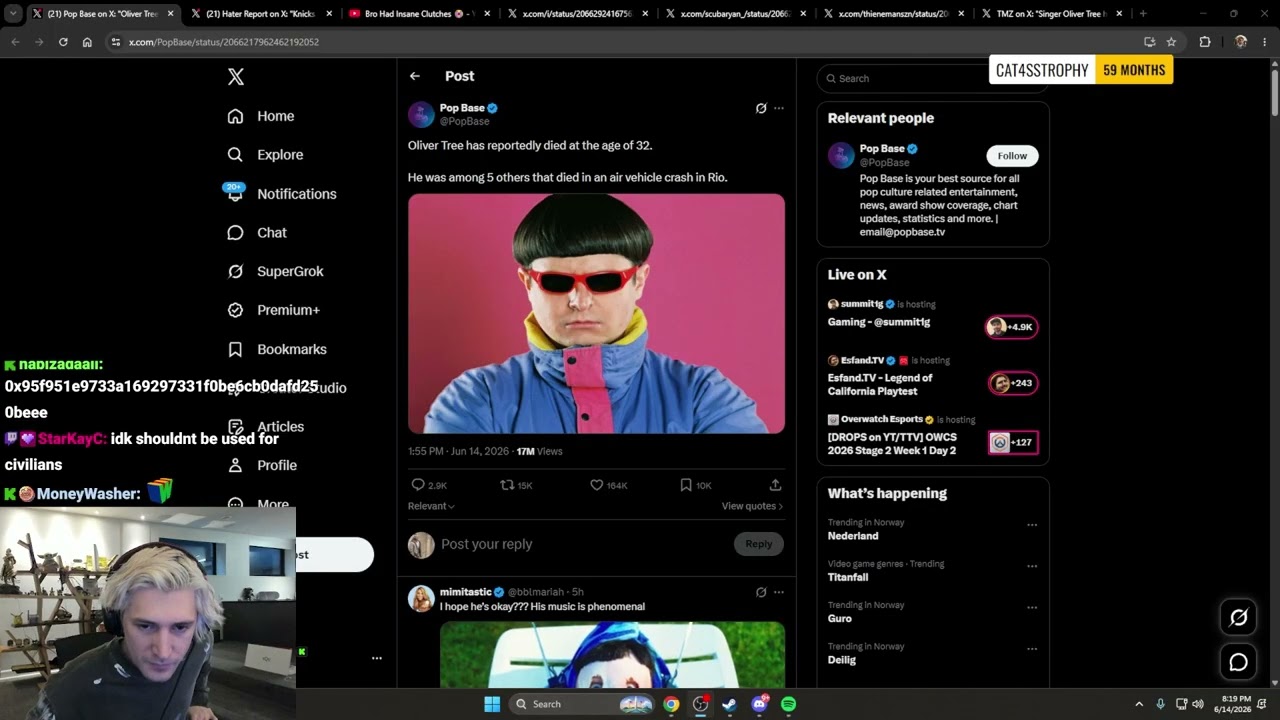This screenshot has height=720, width=1280.
Task: Open more options for Titanfall trend
Action: point(1032,566)
